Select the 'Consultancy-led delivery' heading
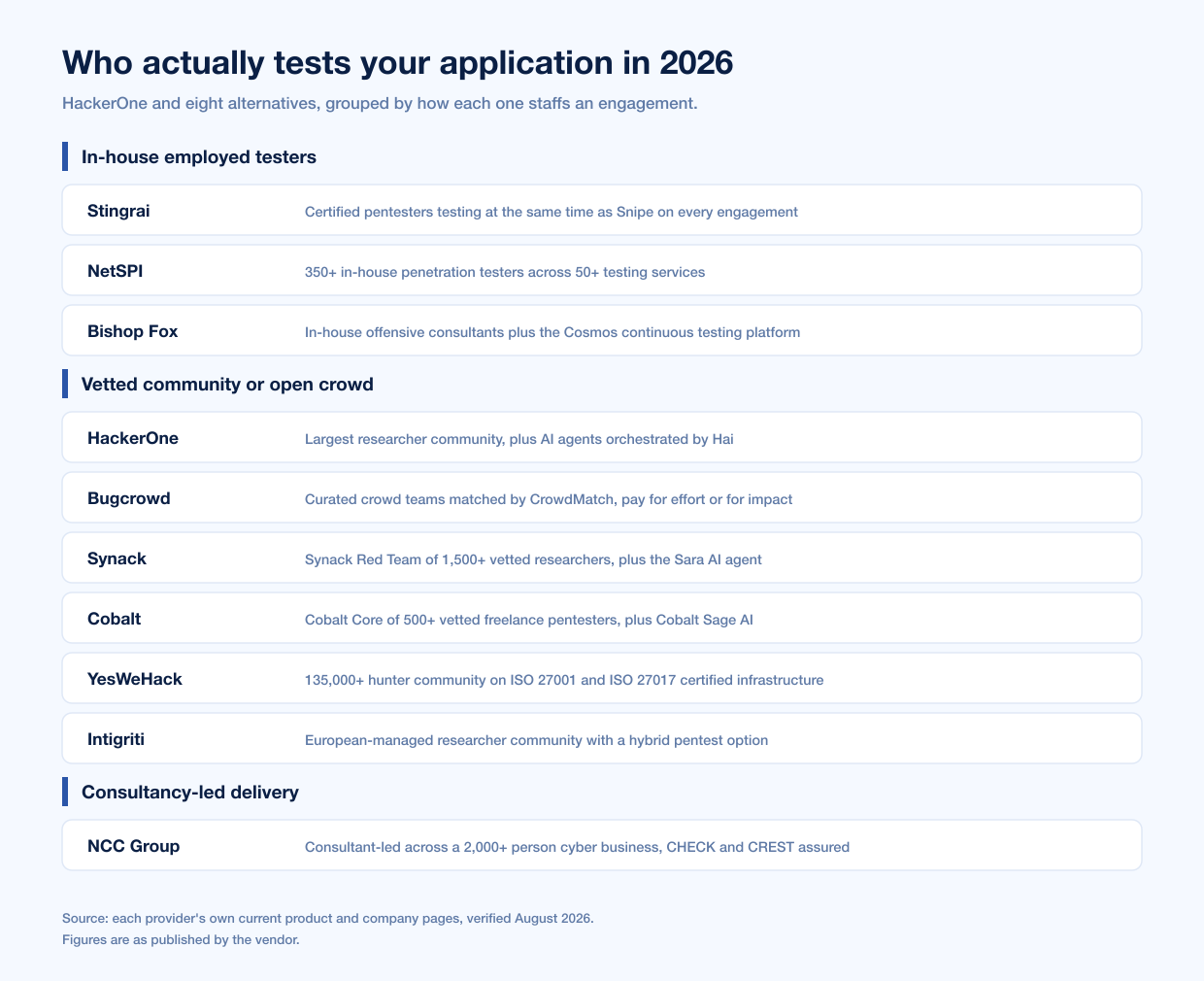Image resolution: width=1204 pixels, height=981 pixels. (x=190, y=792)
